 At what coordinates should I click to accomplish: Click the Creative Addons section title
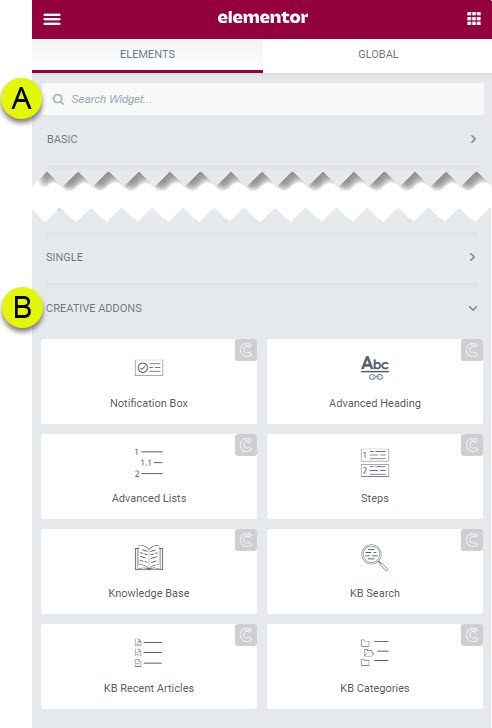click(94, 308)
